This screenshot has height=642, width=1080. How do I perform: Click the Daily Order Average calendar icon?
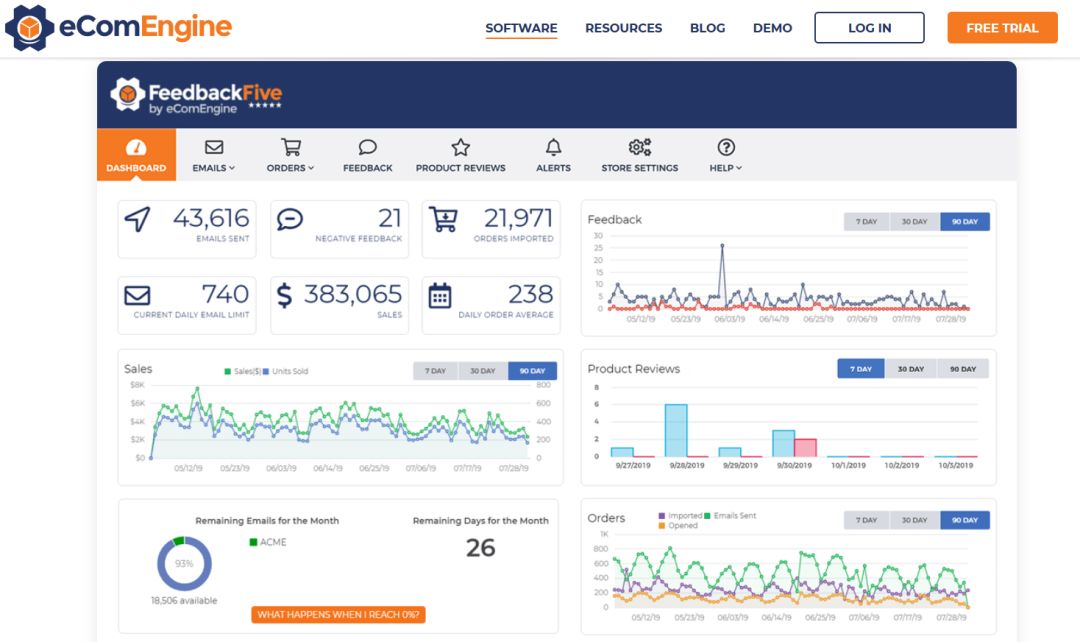click(x=440, y=296)
